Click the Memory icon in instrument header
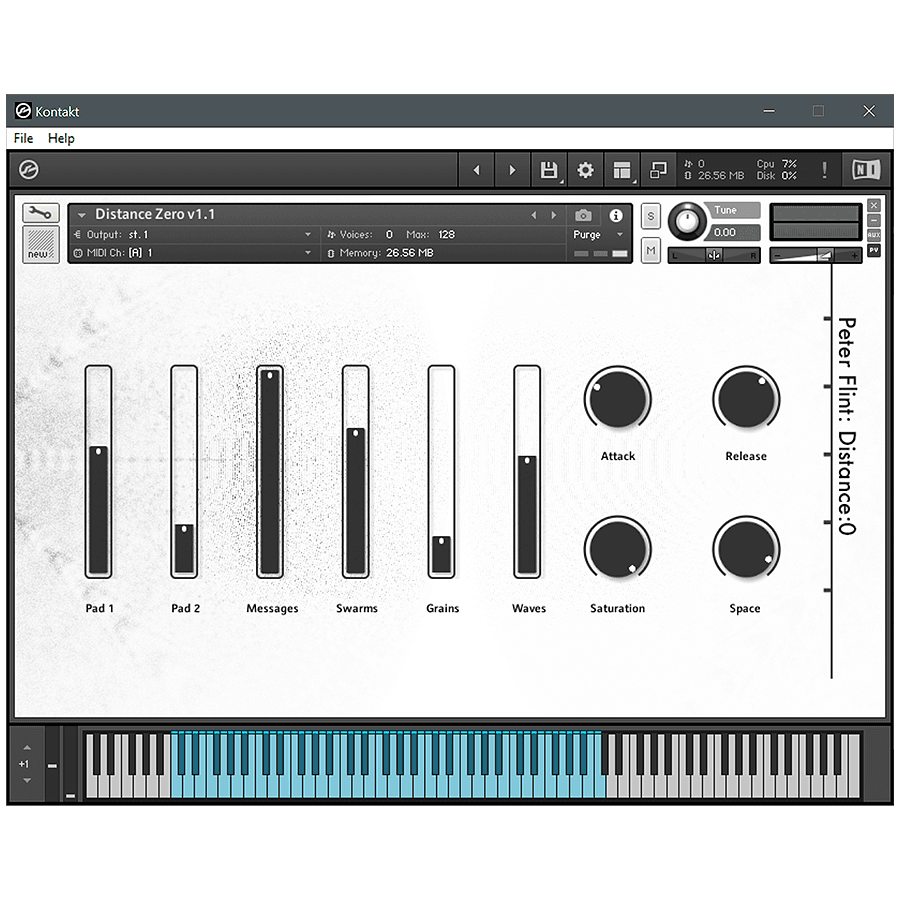Screen dimensions: 900x900 pos(331,253)
